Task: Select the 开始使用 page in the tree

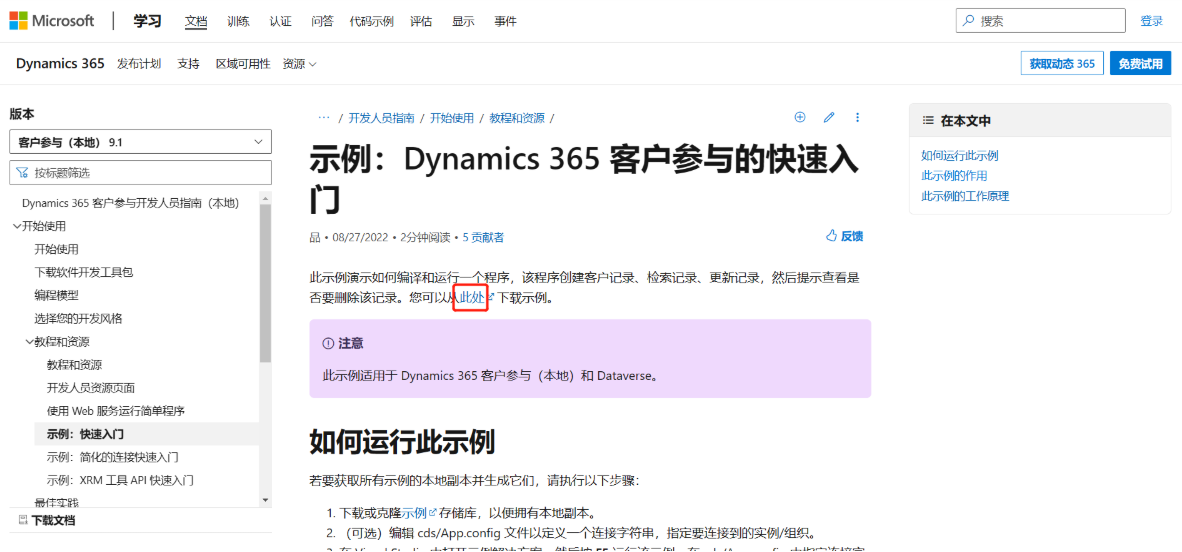Action: [57, 249]
